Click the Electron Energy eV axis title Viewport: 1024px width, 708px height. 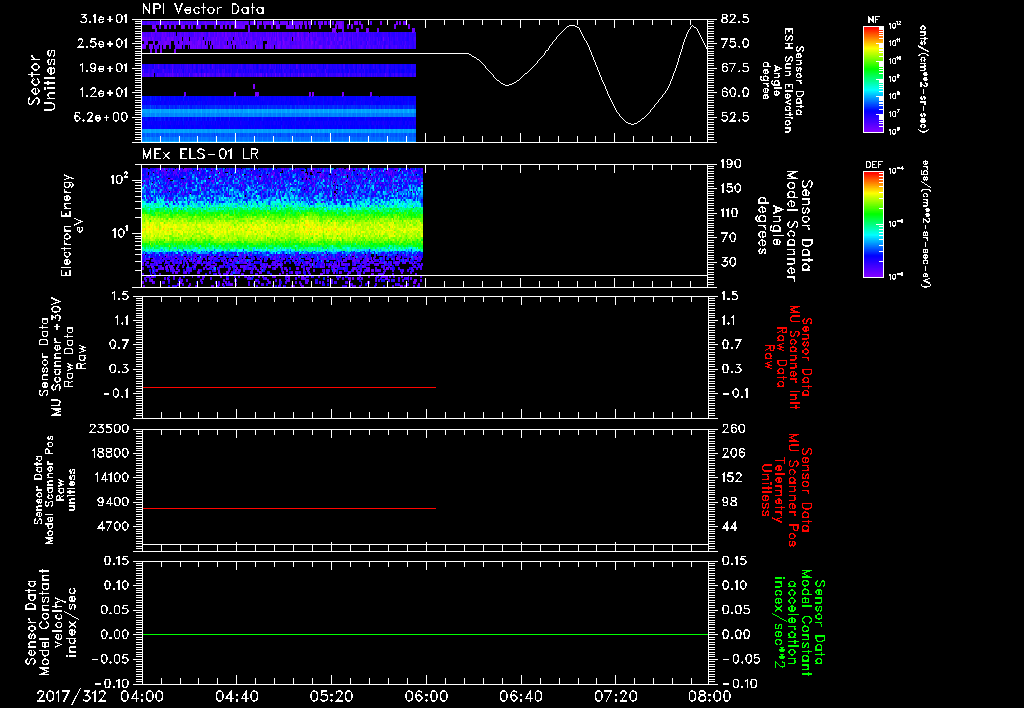74,225
